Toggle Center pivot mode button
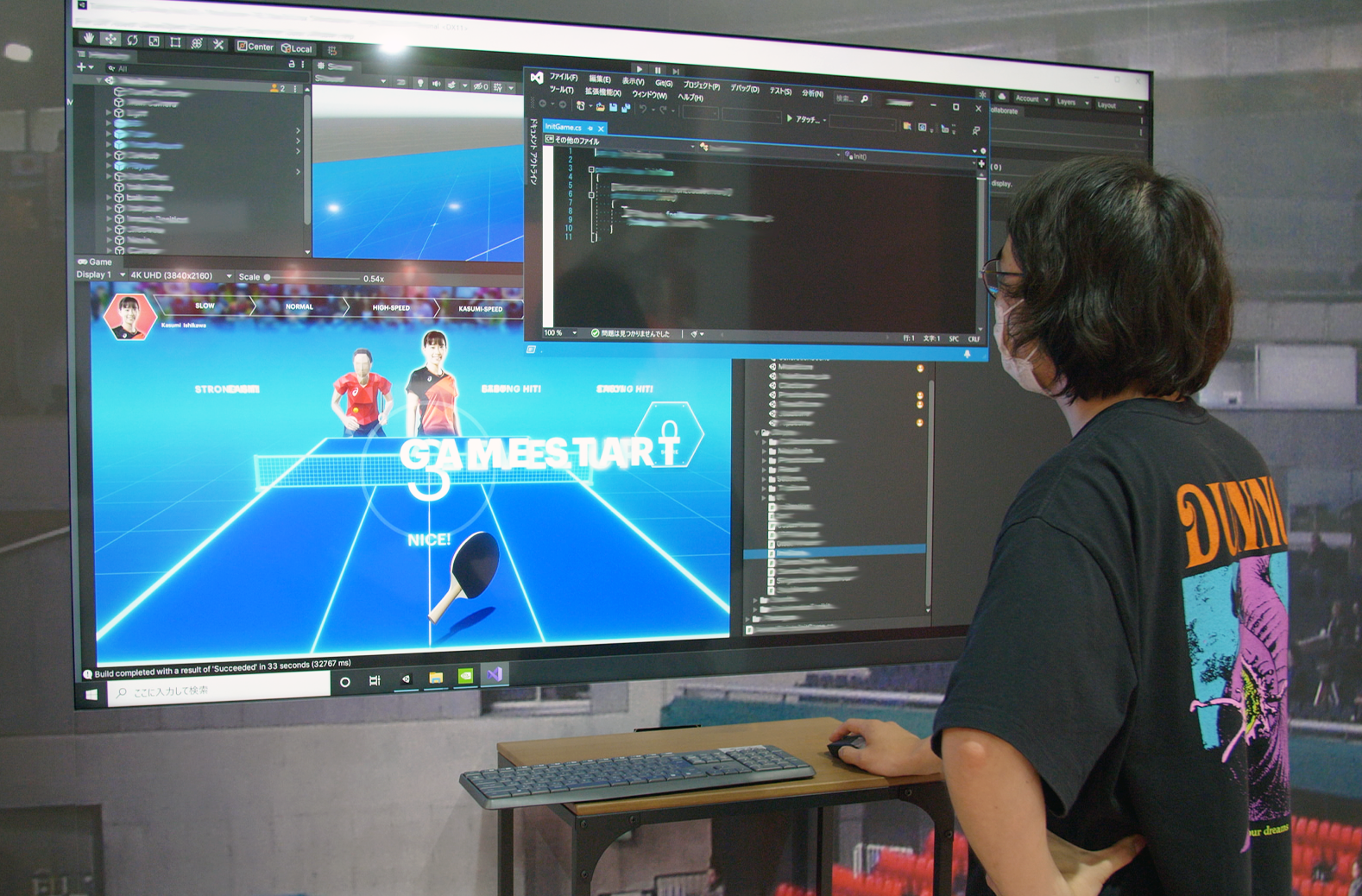 (x=255, y=47)
